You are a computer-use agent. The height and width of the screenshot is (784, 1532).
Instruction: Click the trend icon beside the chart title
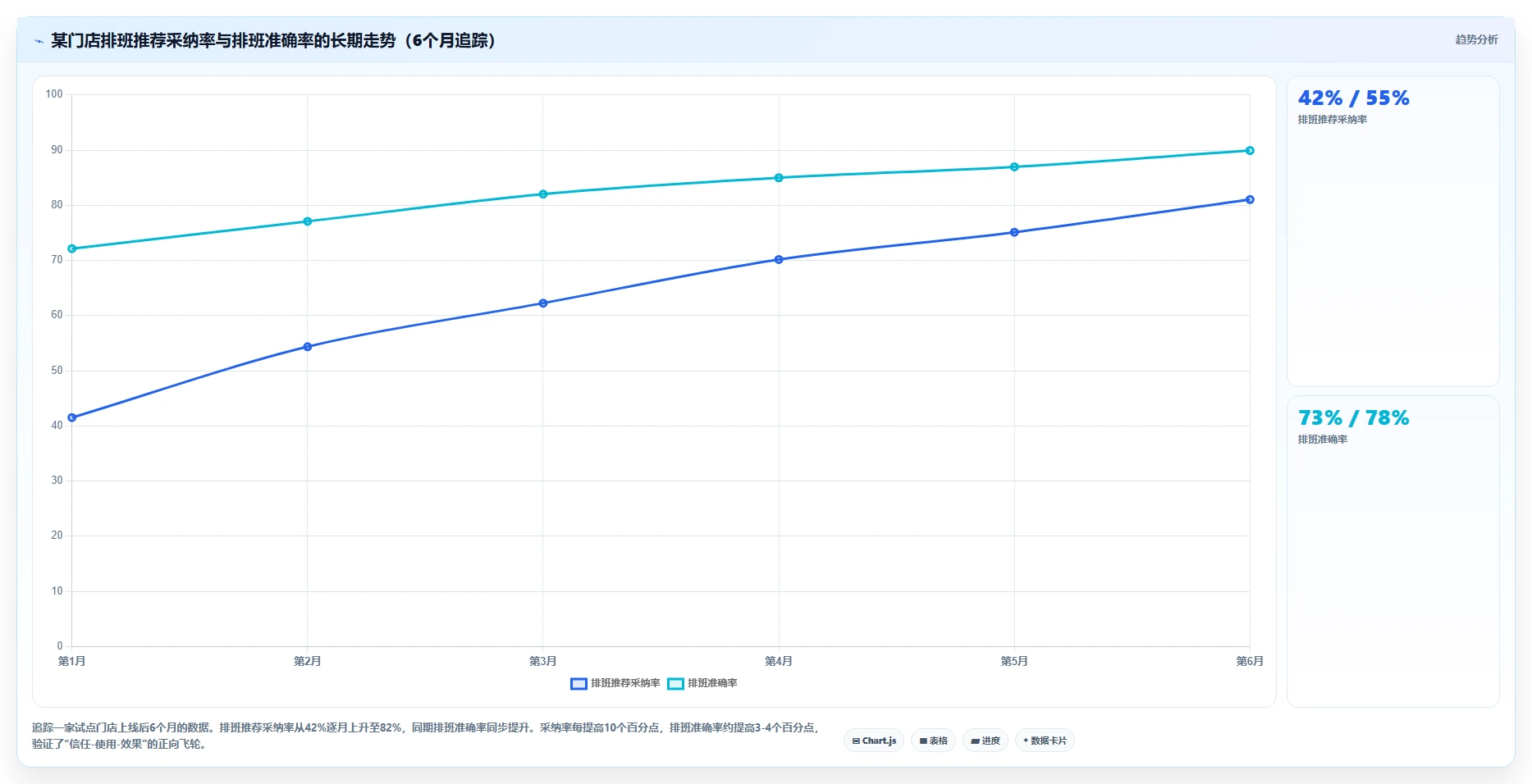pos(39,41)
